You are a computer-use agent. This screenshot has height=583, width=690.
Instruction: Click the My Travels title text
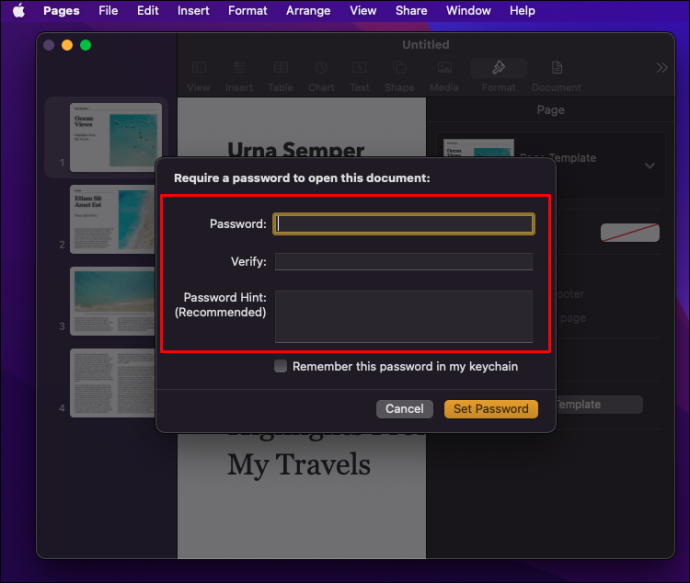tap(299, 465)
